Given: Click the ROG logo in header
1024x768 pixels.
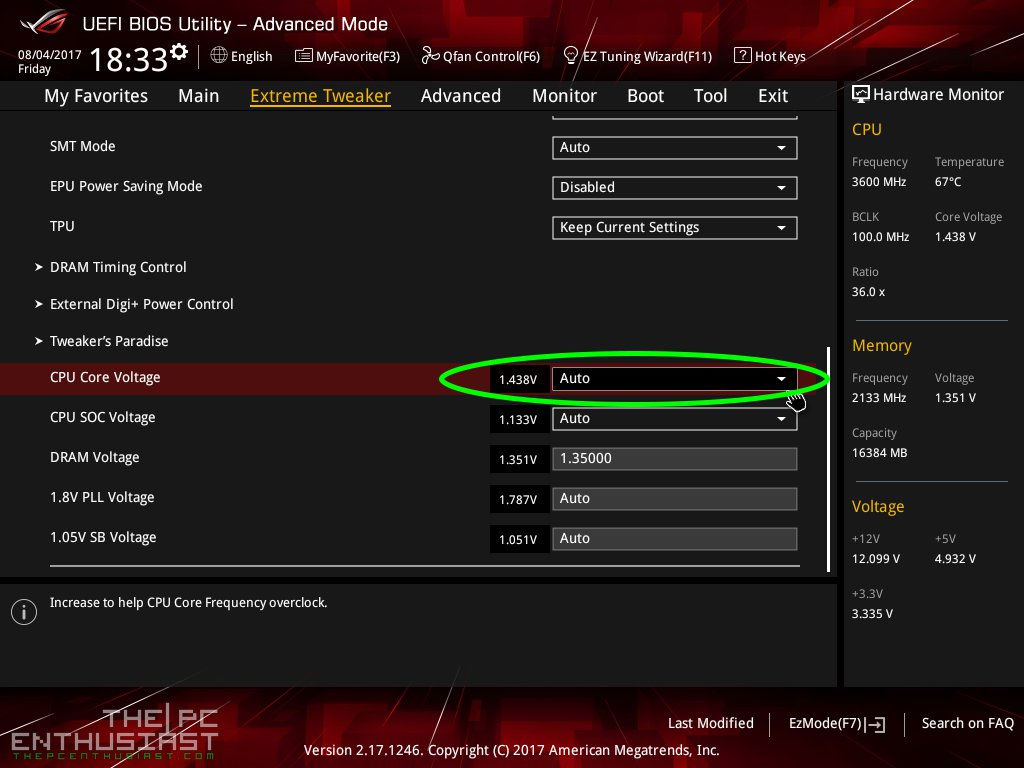Looking at the screenshot, I should (44, 22).
